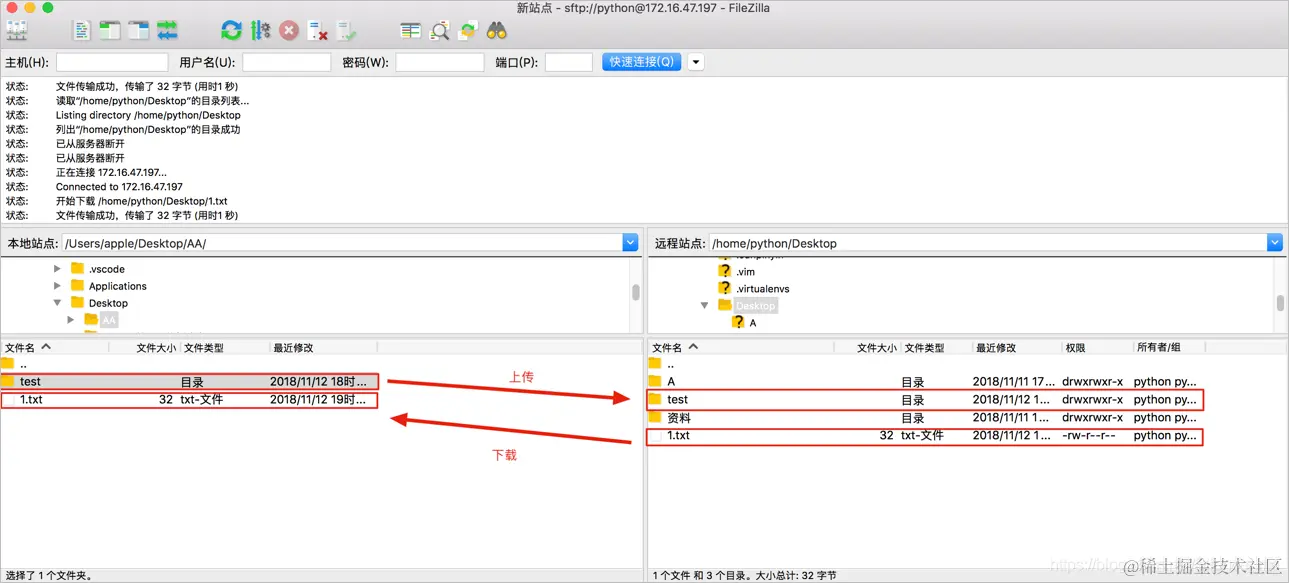
Task: Expand the AA folder tree node
Action: coord(71,320)
